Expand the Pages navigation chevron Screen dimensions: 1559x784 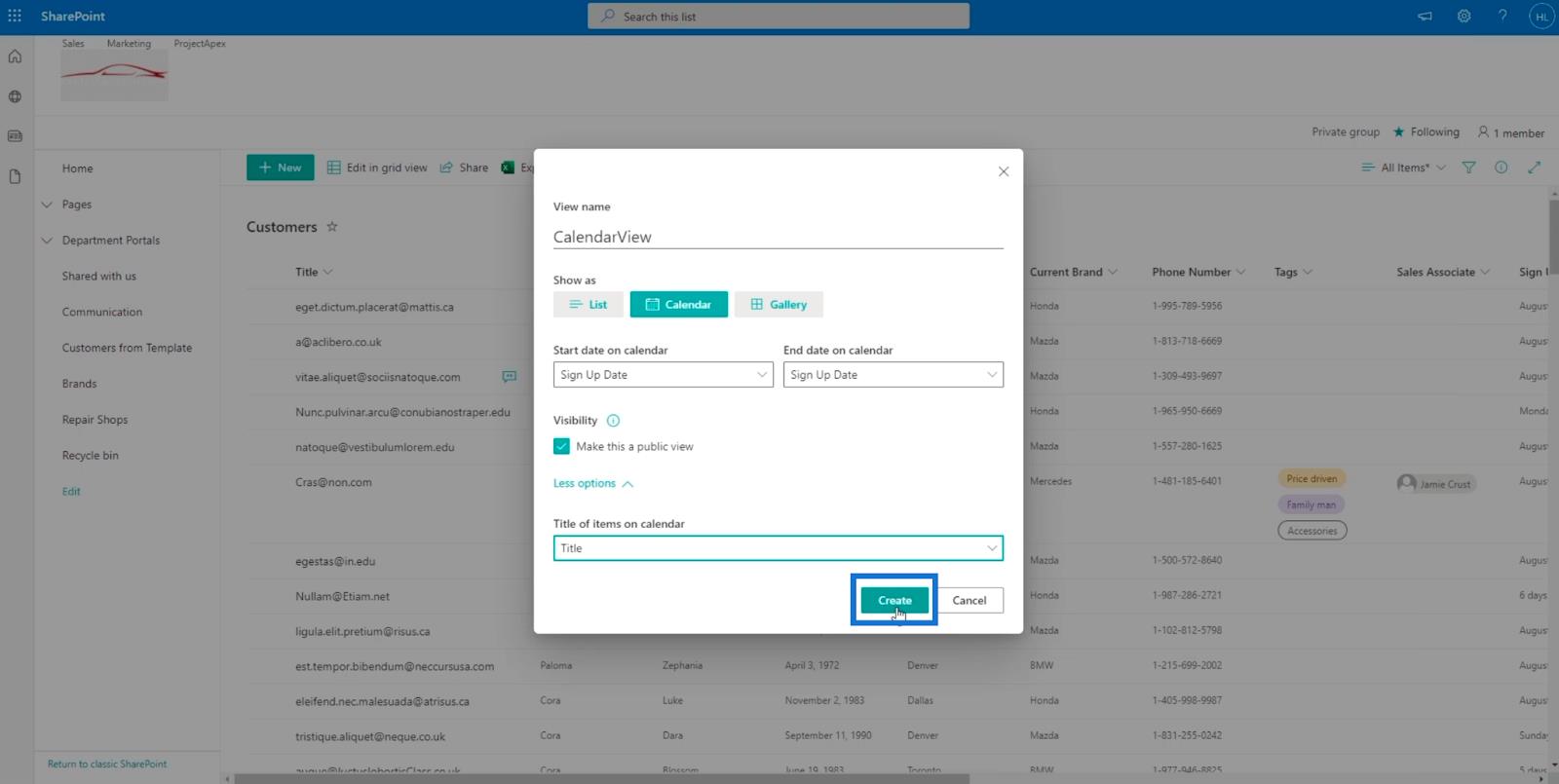pyautogui.click(x=47, y=205)
